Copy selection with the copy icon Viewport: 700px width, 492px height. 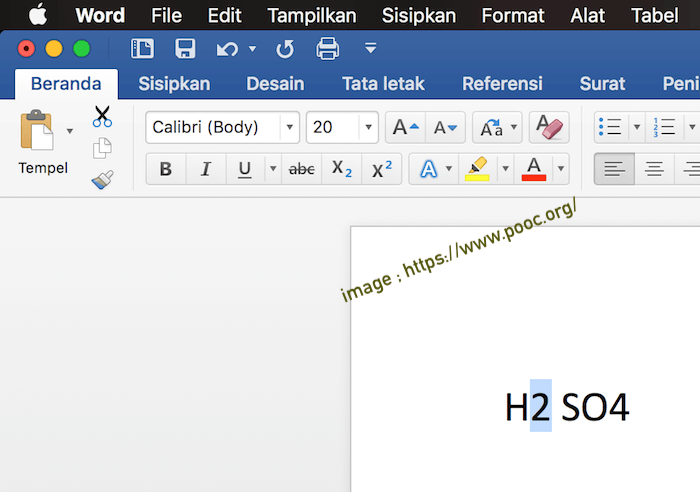click(x=102, y=149)
